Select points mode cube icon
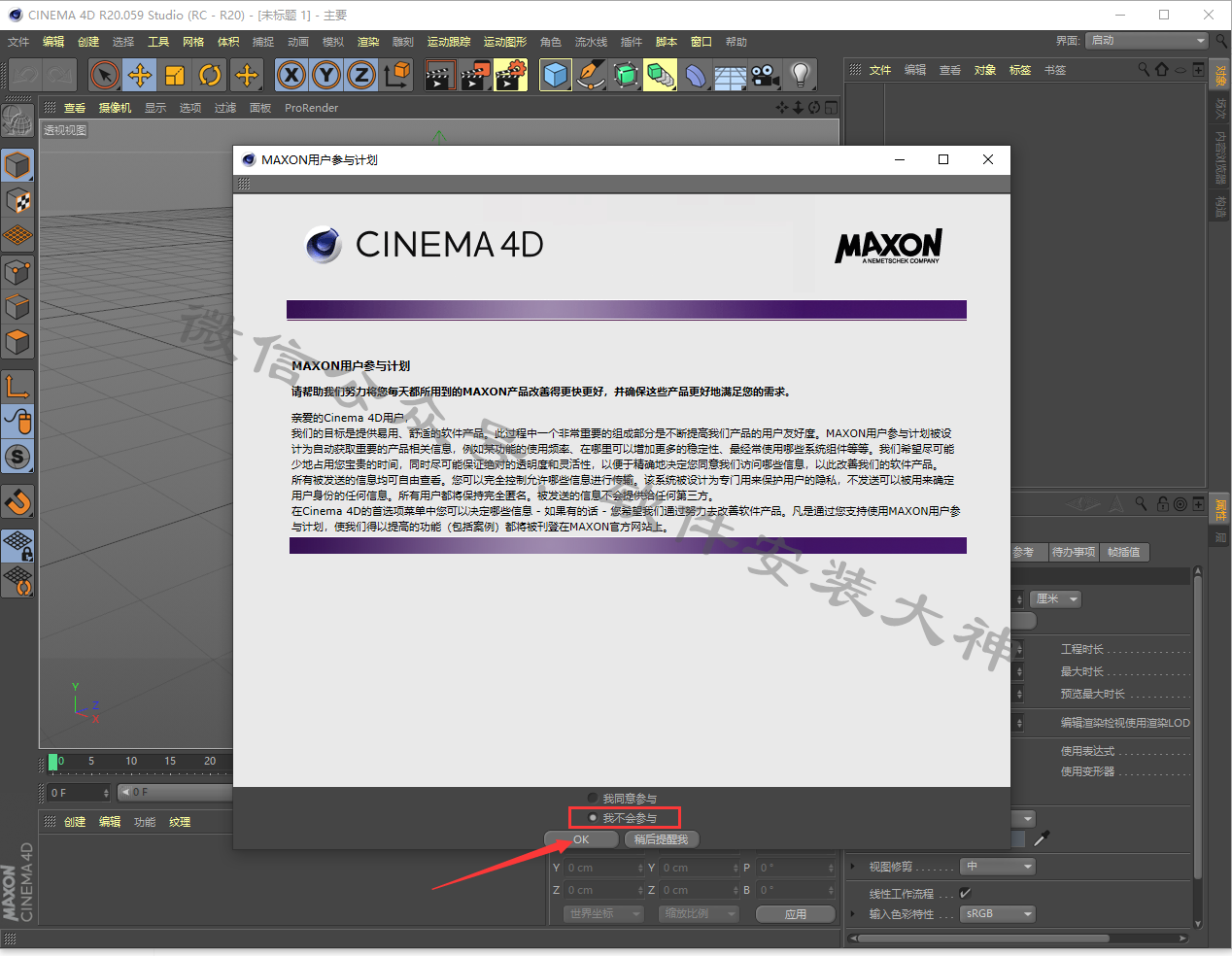Image resolution: width=1232 pixels, height=956 pixels. point(17,272)
